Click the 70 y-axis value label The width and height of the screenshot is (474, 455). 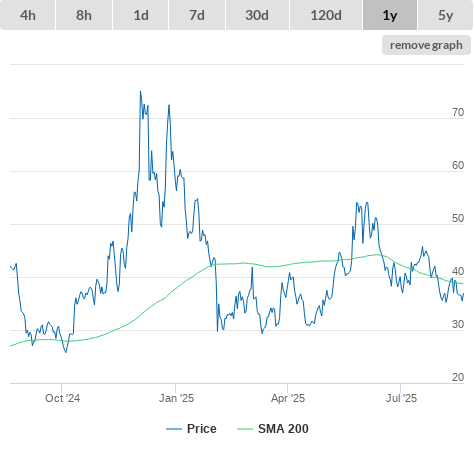tap(458, 112)
